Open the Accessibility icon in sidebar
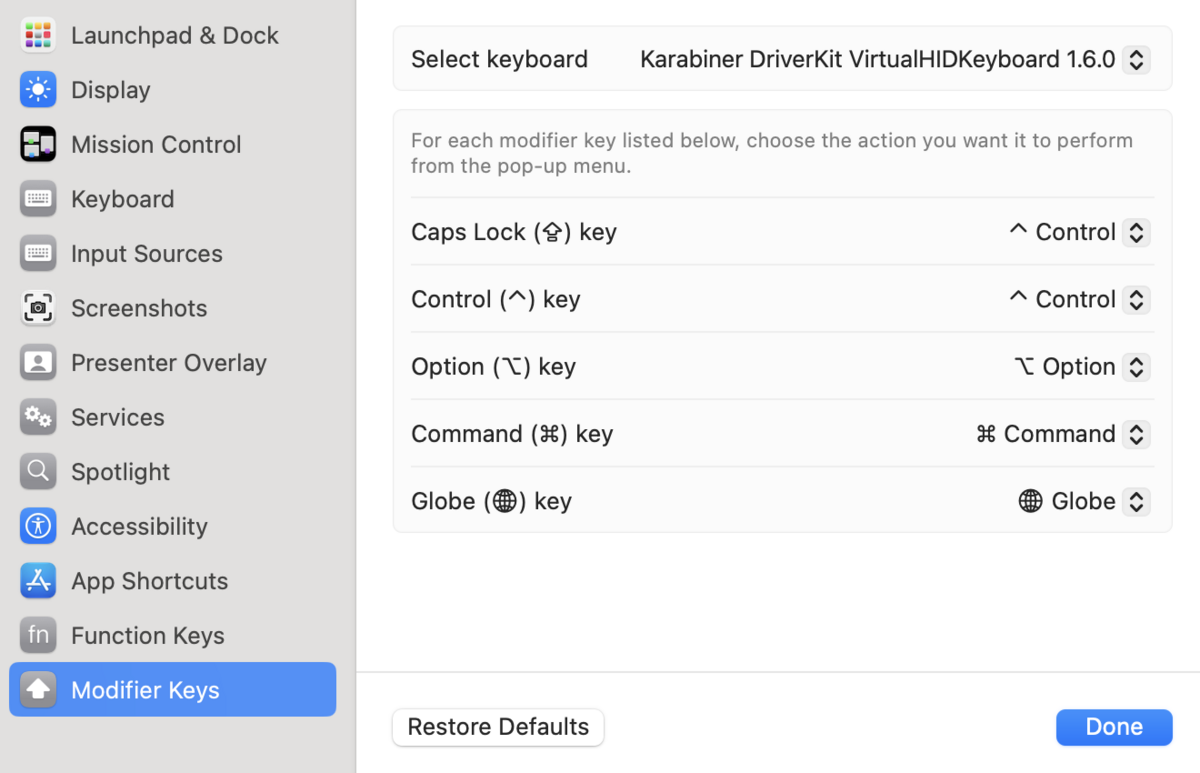Image resolution: width=1200 pixels, height=773 pixels. click(38, 526)
